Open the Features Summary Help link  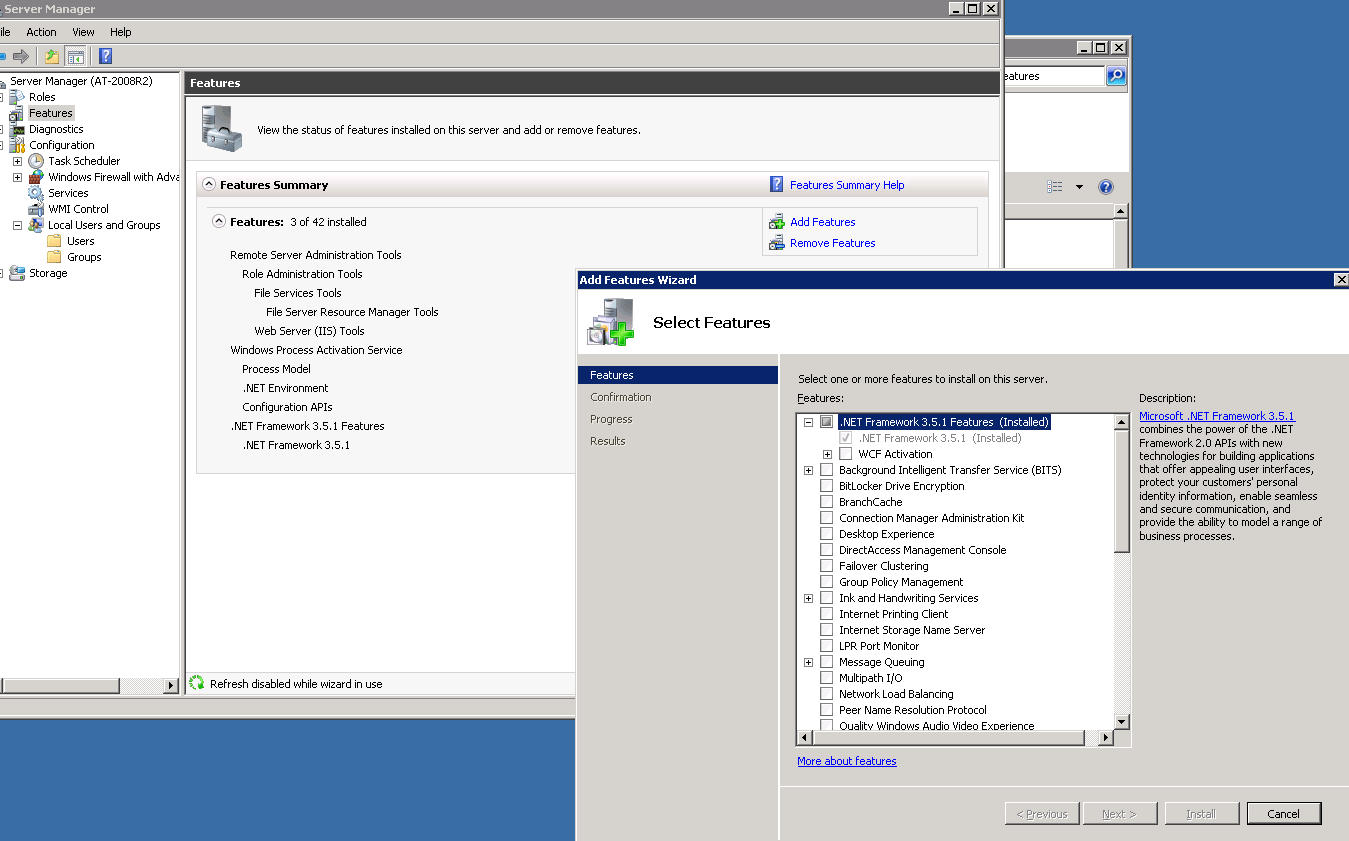847,185
